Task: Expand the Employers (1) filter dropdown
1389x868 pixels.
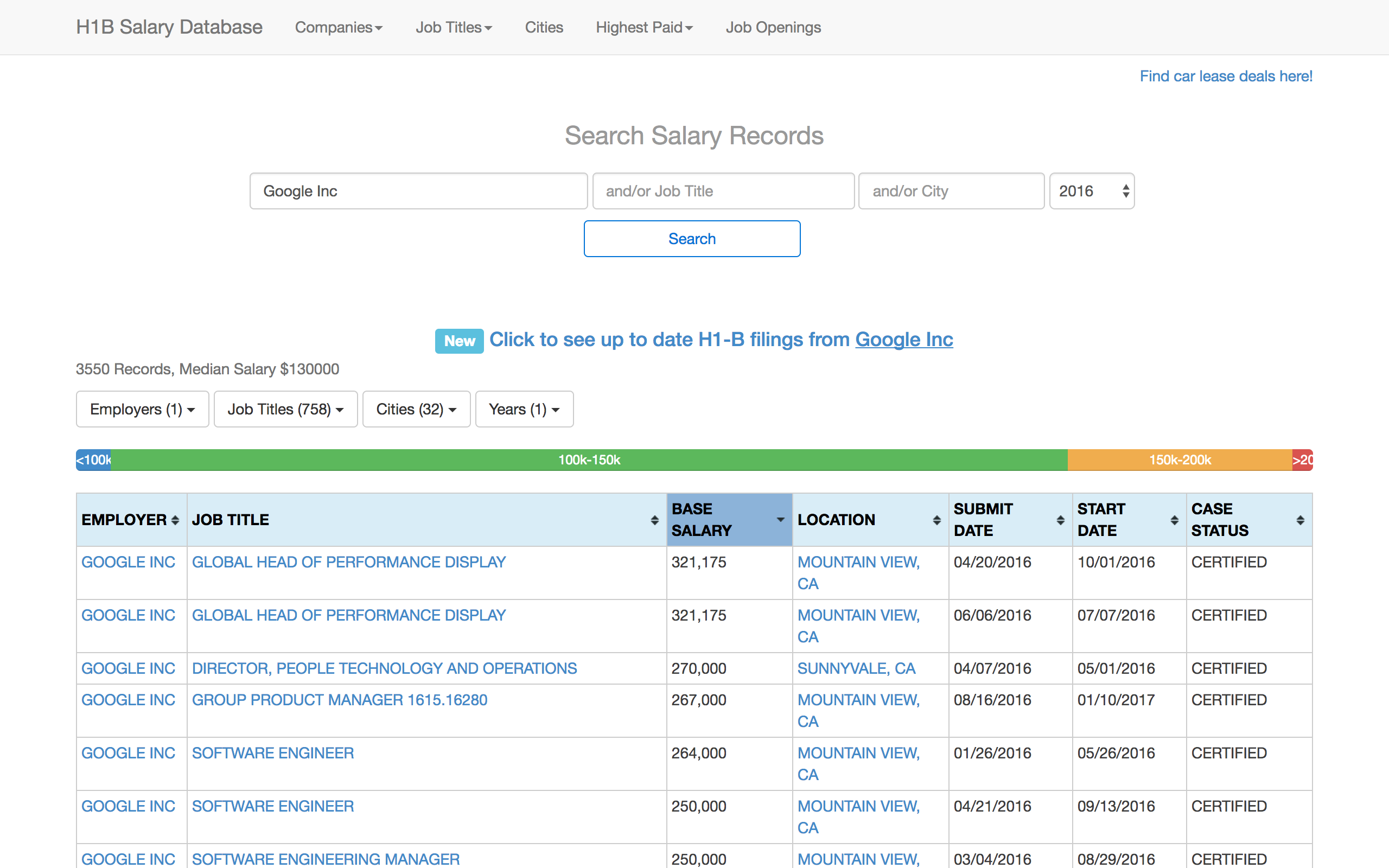Action: click(x=142, y=409)
